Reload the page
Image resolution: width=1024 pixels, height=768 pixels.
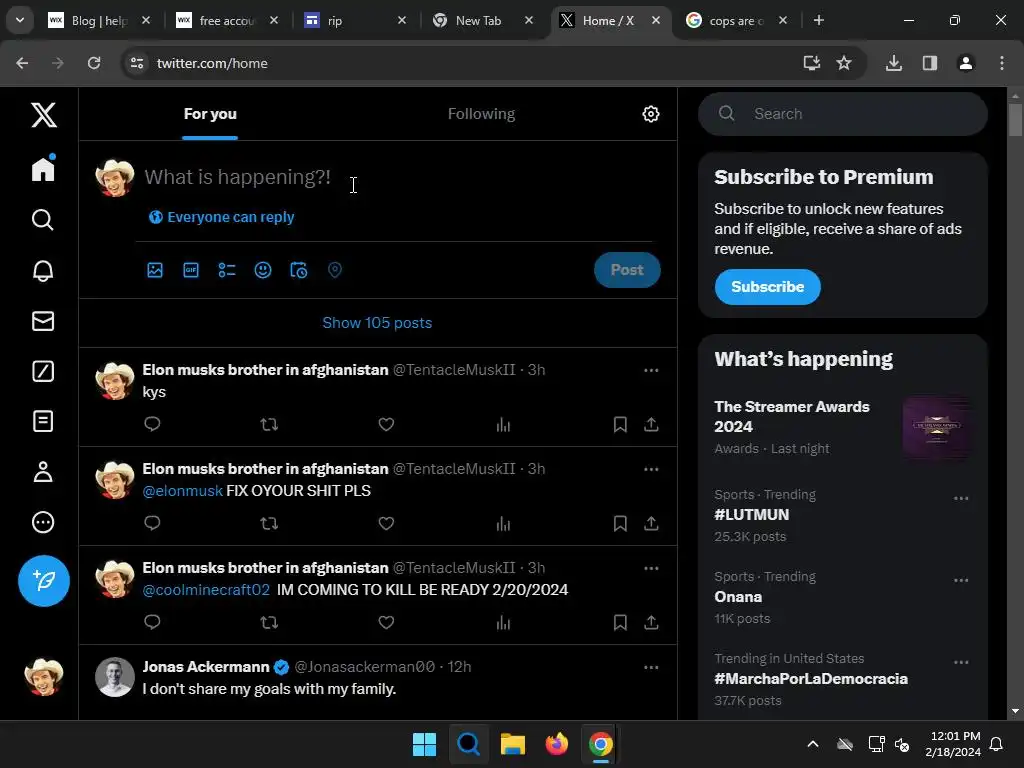[94, 63]
